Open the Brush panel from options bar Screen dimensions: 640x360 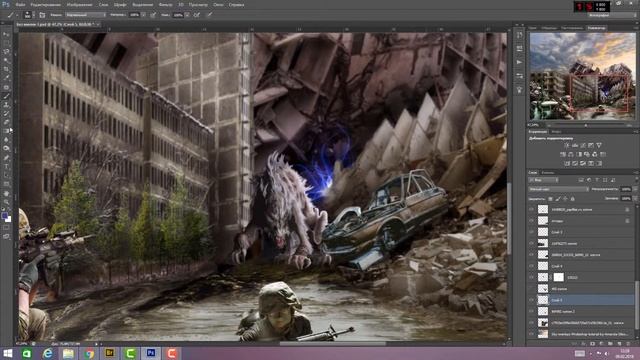(x=42, y=15)
